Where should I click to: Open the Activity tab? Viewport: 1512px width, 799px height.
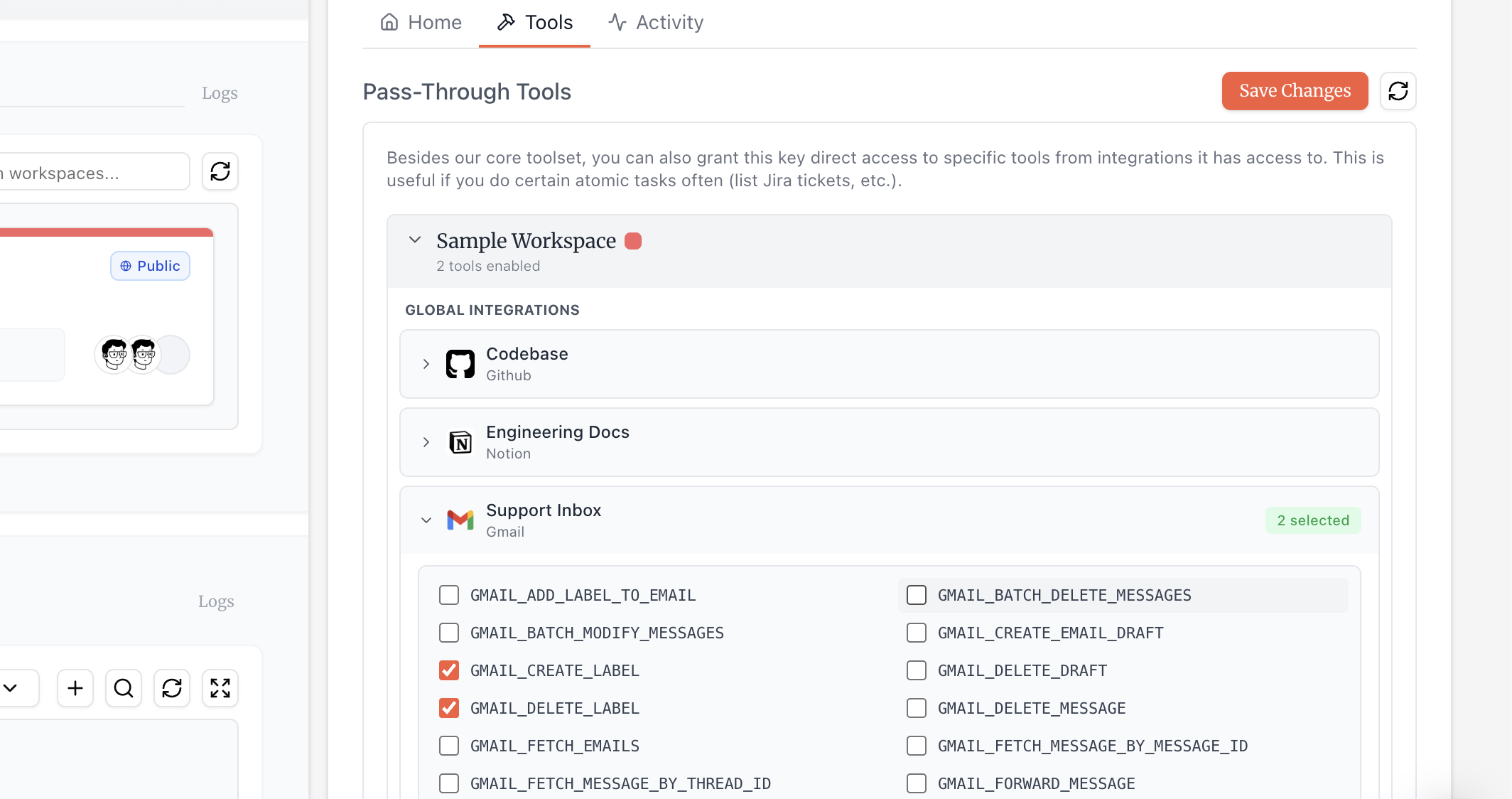pos(656,23)
